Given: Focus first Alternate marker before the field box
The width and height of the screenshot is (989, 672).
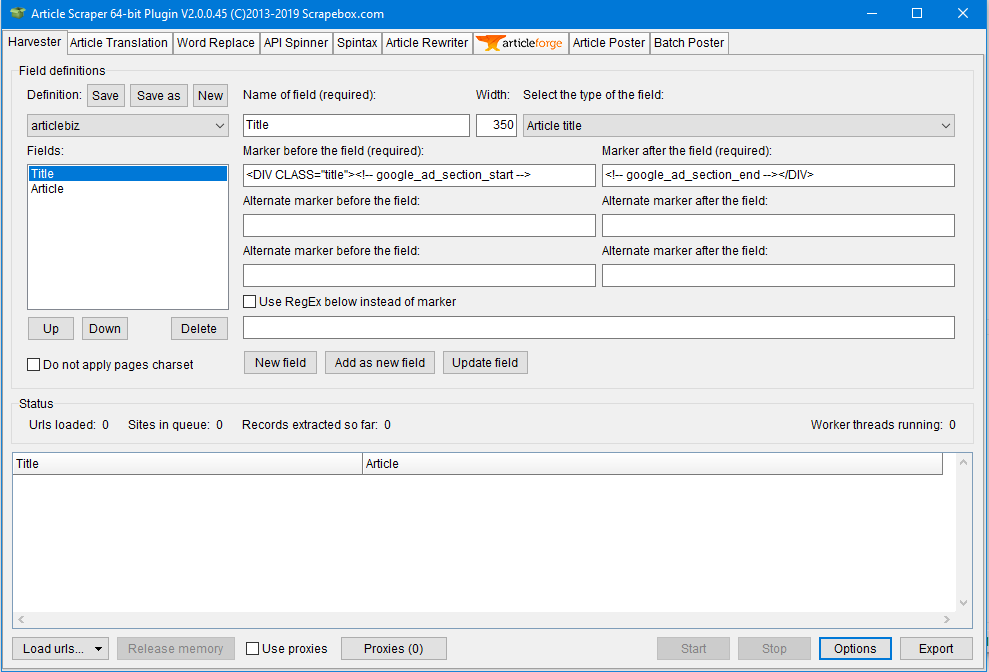Looking at the screenshot, I should click(419, 225).
